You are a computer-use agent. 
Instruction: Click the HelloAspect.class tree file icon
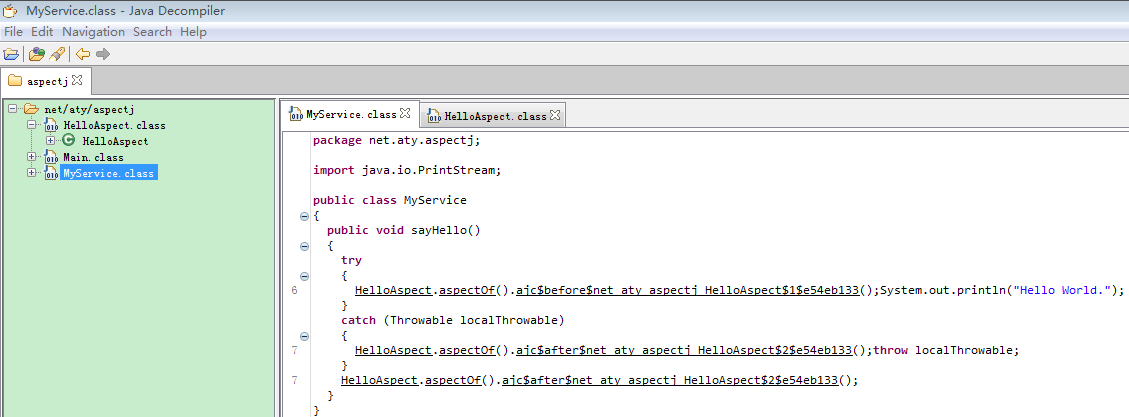(51, 126)
